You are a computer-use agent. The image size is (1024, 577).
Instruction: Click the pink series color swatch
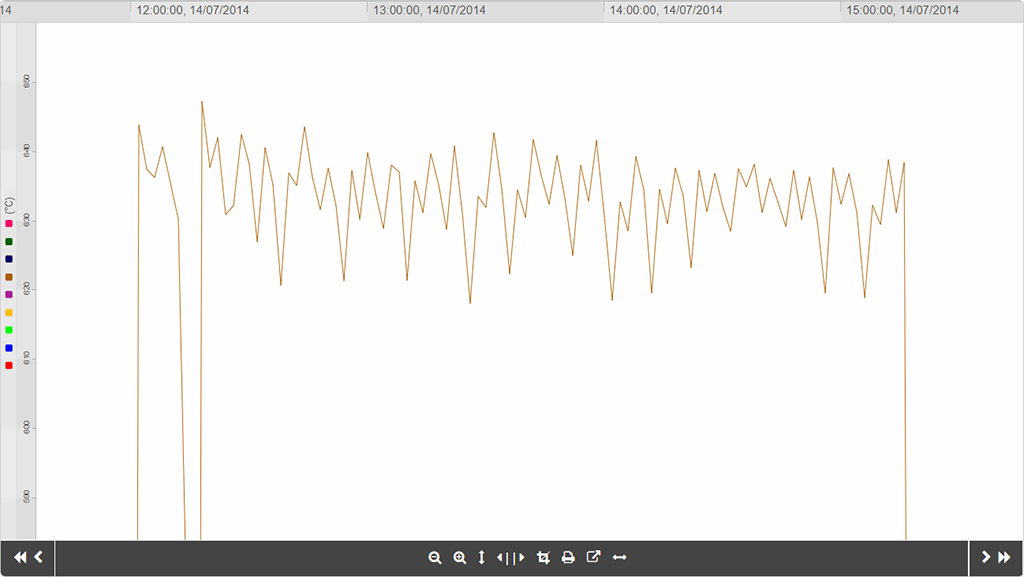(x=9, y=224)
